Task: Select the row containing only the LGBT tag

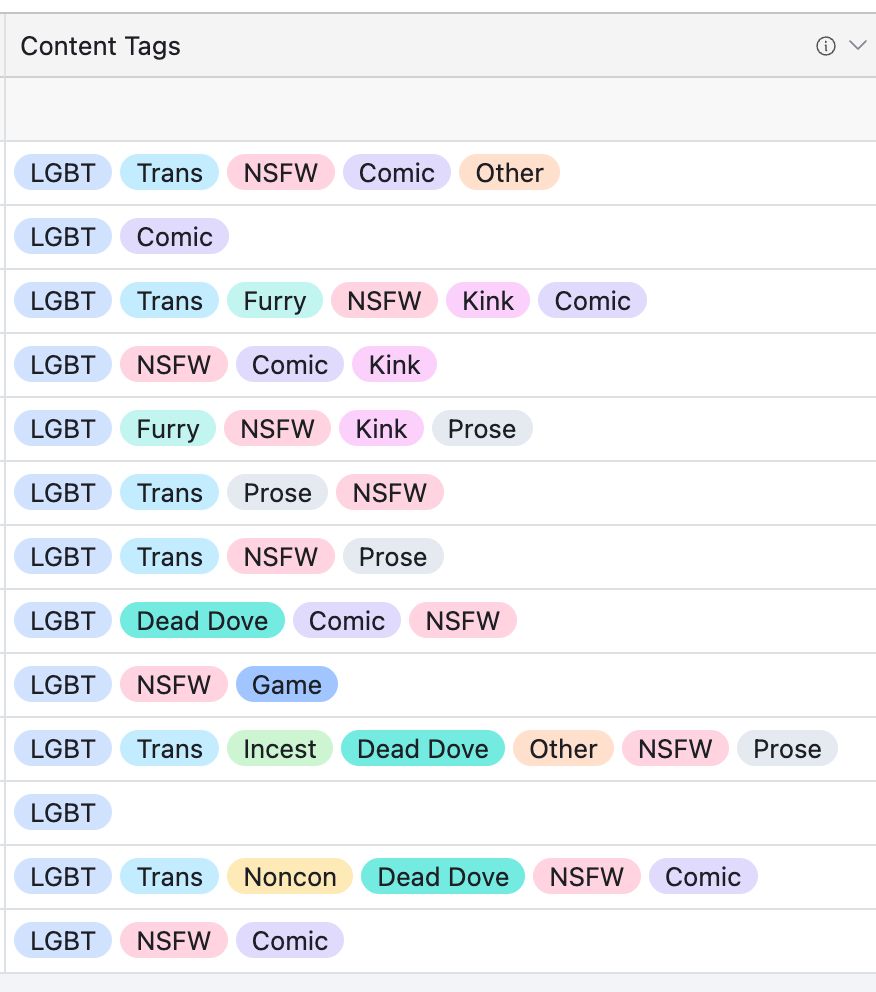Action: coord(440,813)
